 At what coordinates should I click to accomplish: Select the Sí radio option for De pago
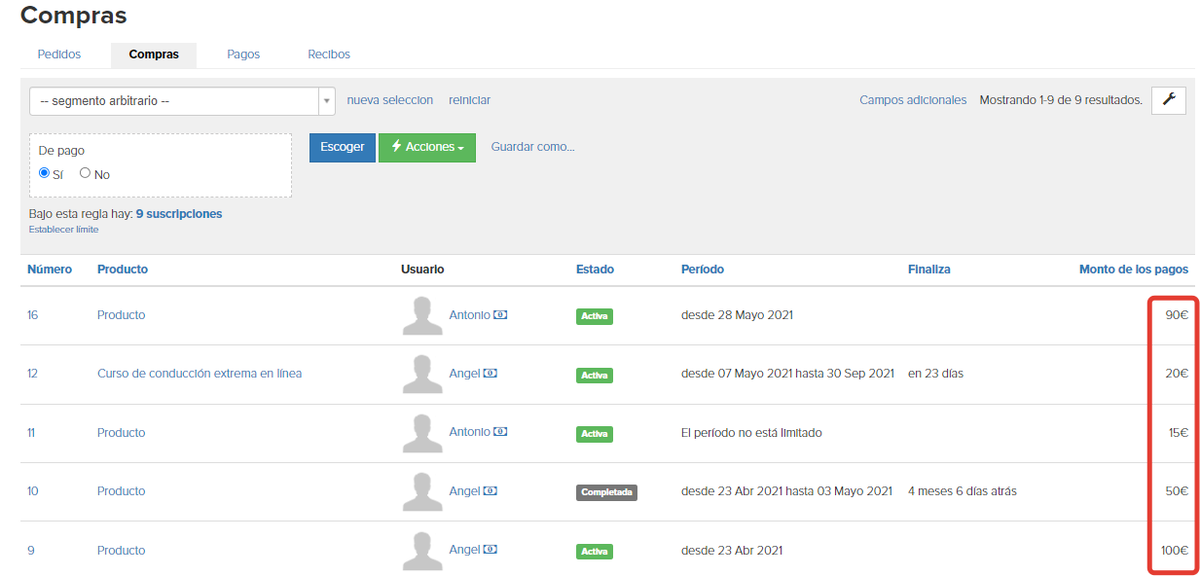(x=44, y=173)
